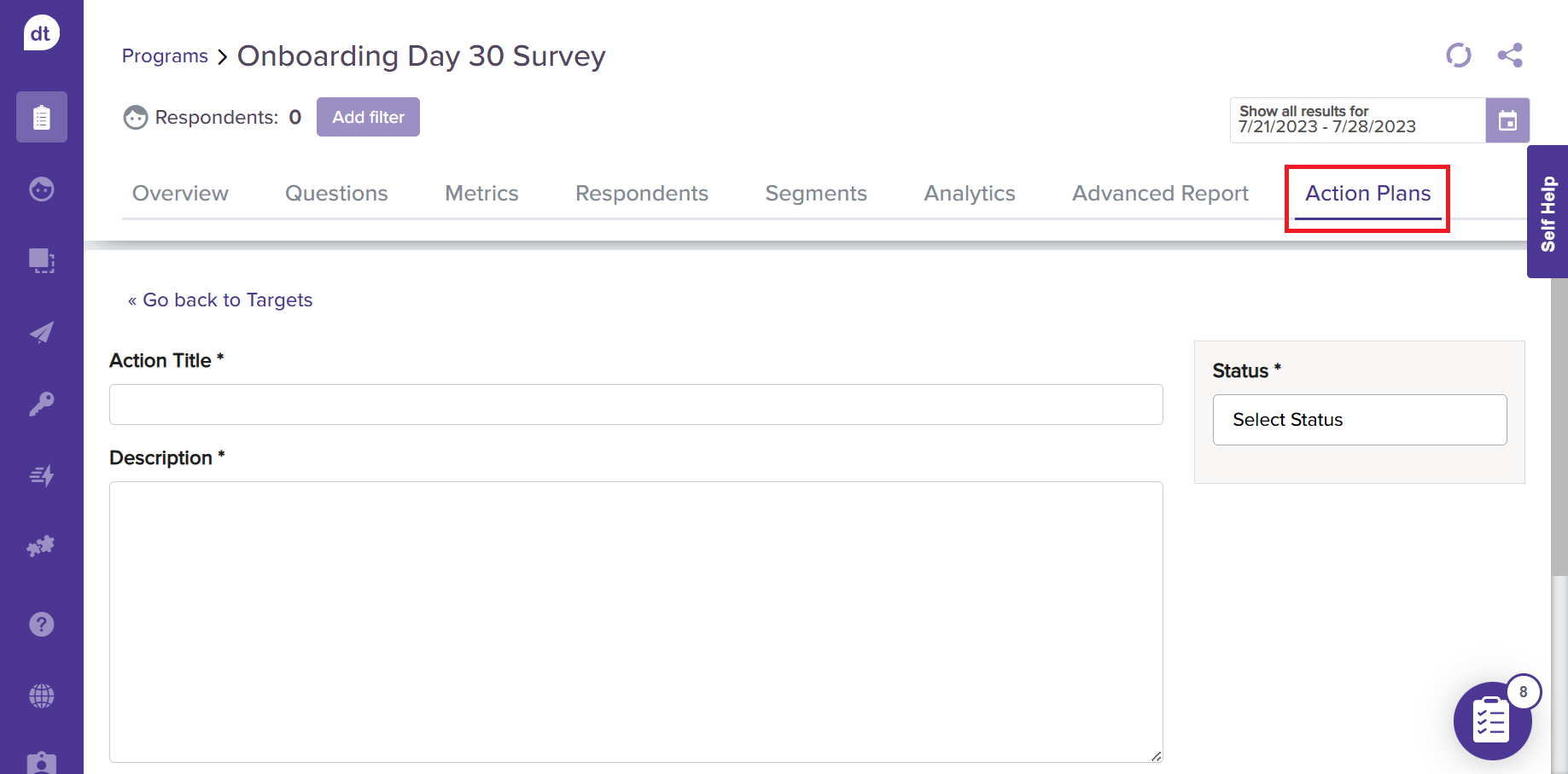This screenshot has width=1568, height=774.
Task: Expand the Select Status dropdown
Action: click(1359, 420)
